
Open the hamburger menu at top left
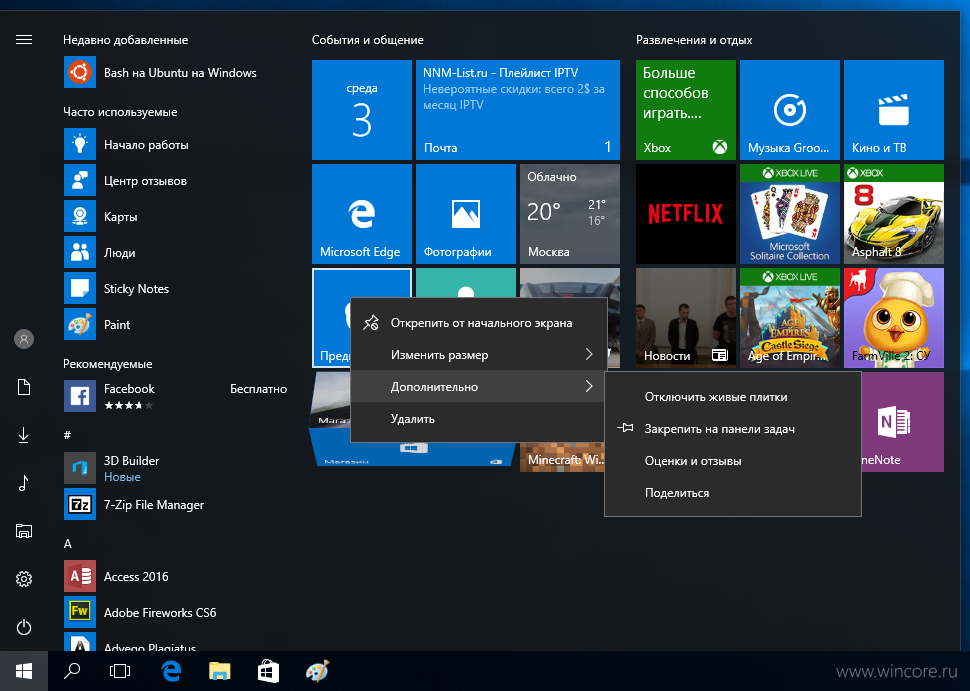[24, 40]
